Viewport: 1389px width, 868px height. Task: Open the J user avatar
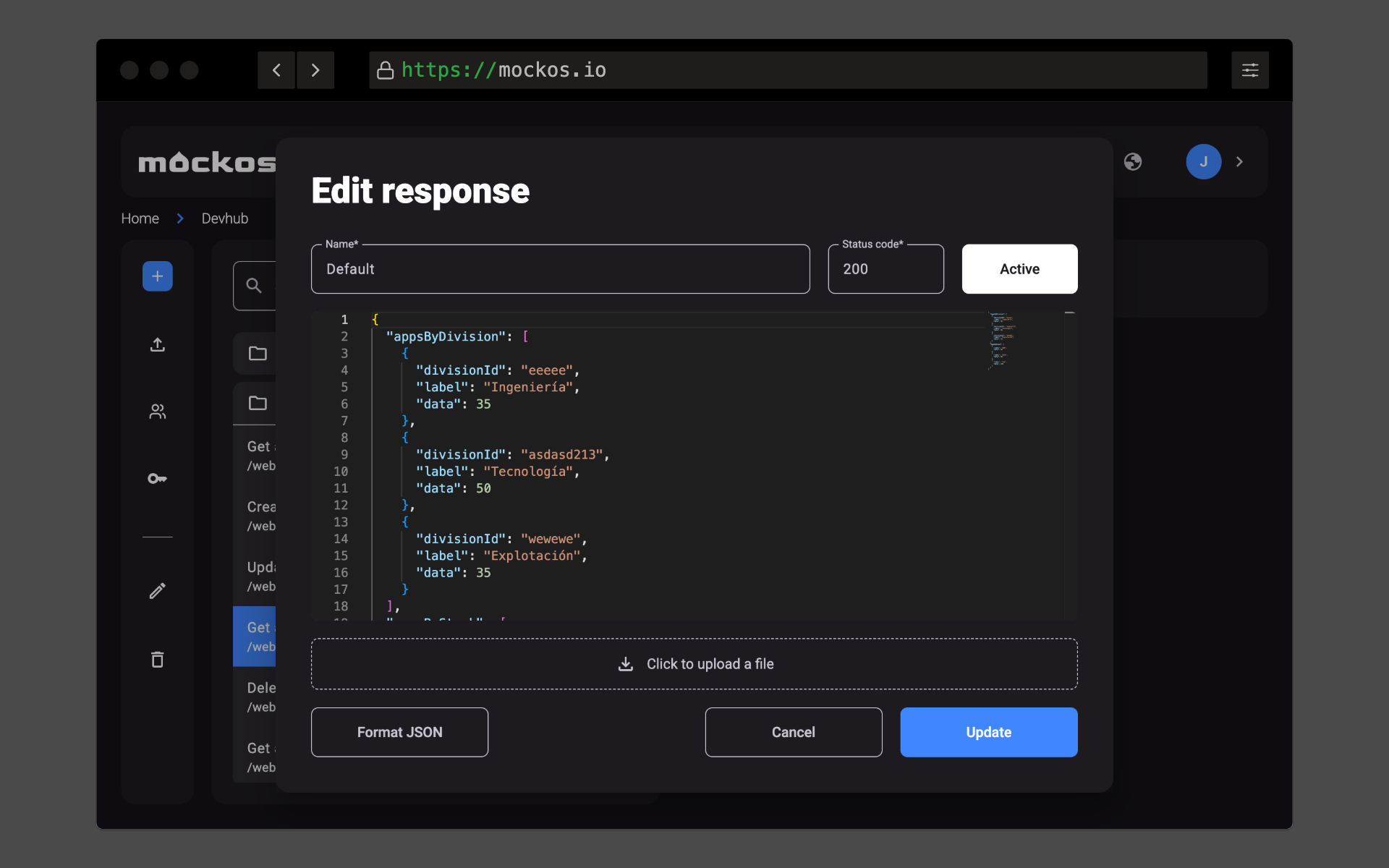[1204, 162]
